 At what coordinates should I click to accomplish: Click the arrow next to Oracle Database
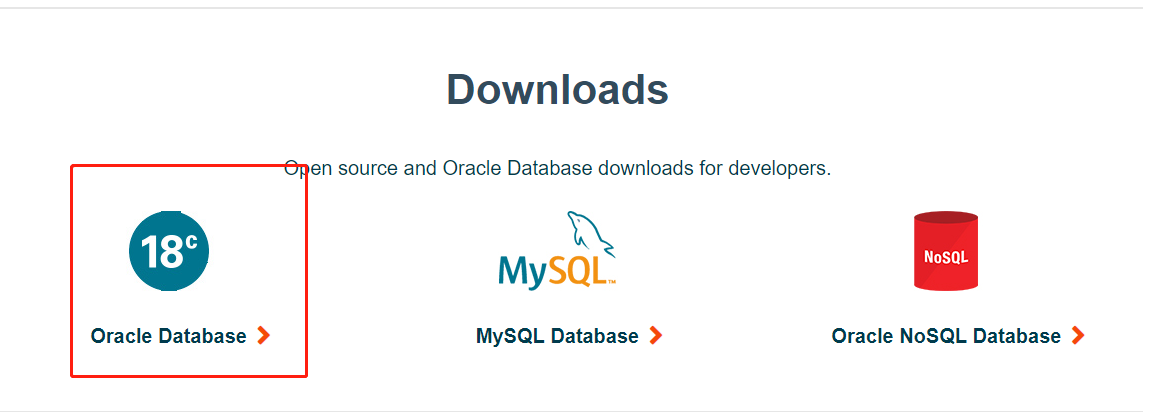coord(263,336)
